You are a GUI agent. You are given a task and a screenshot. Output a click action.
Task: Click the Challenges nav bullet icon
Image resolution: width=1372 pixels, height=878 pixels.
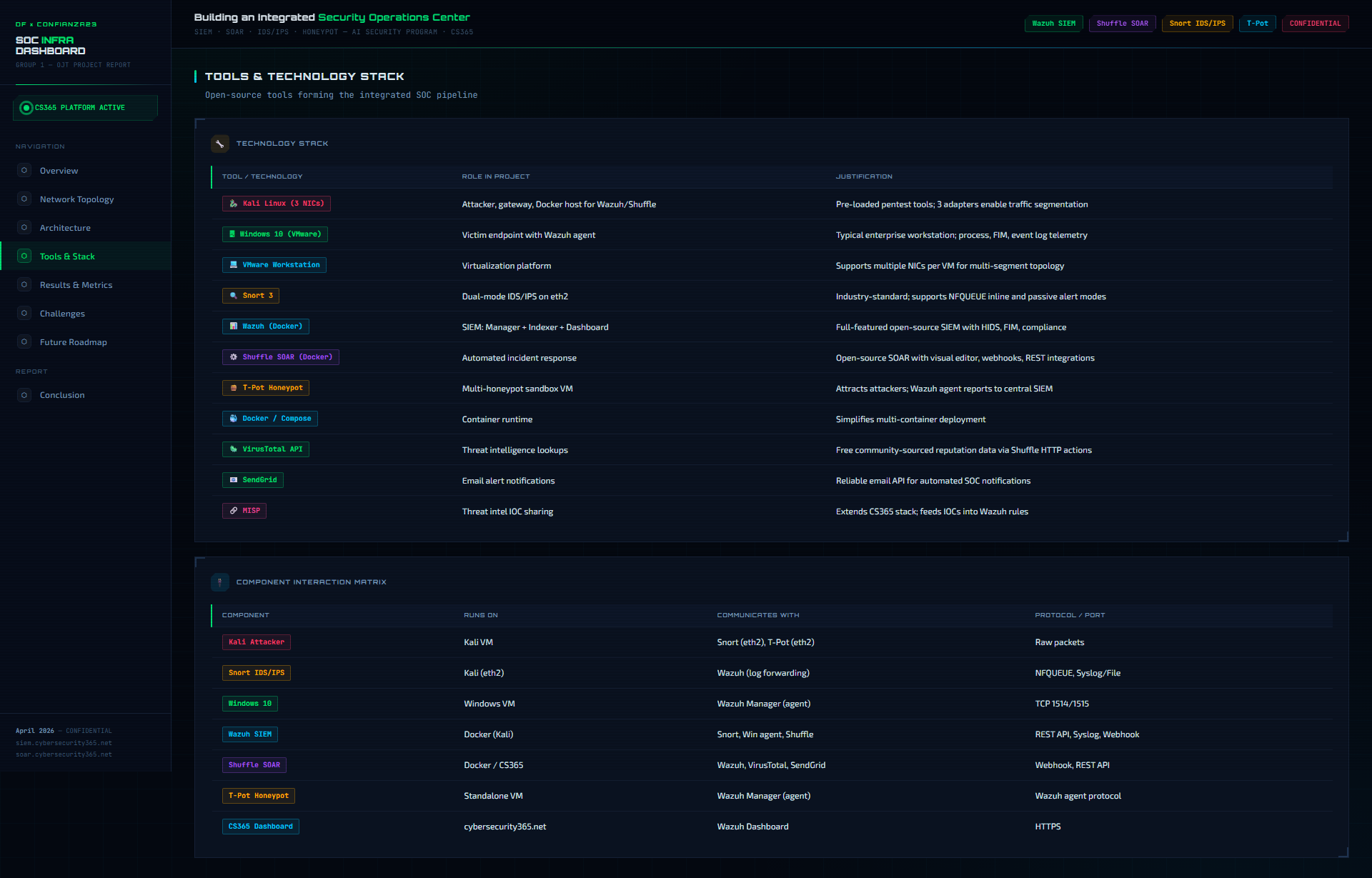(24, 314)
